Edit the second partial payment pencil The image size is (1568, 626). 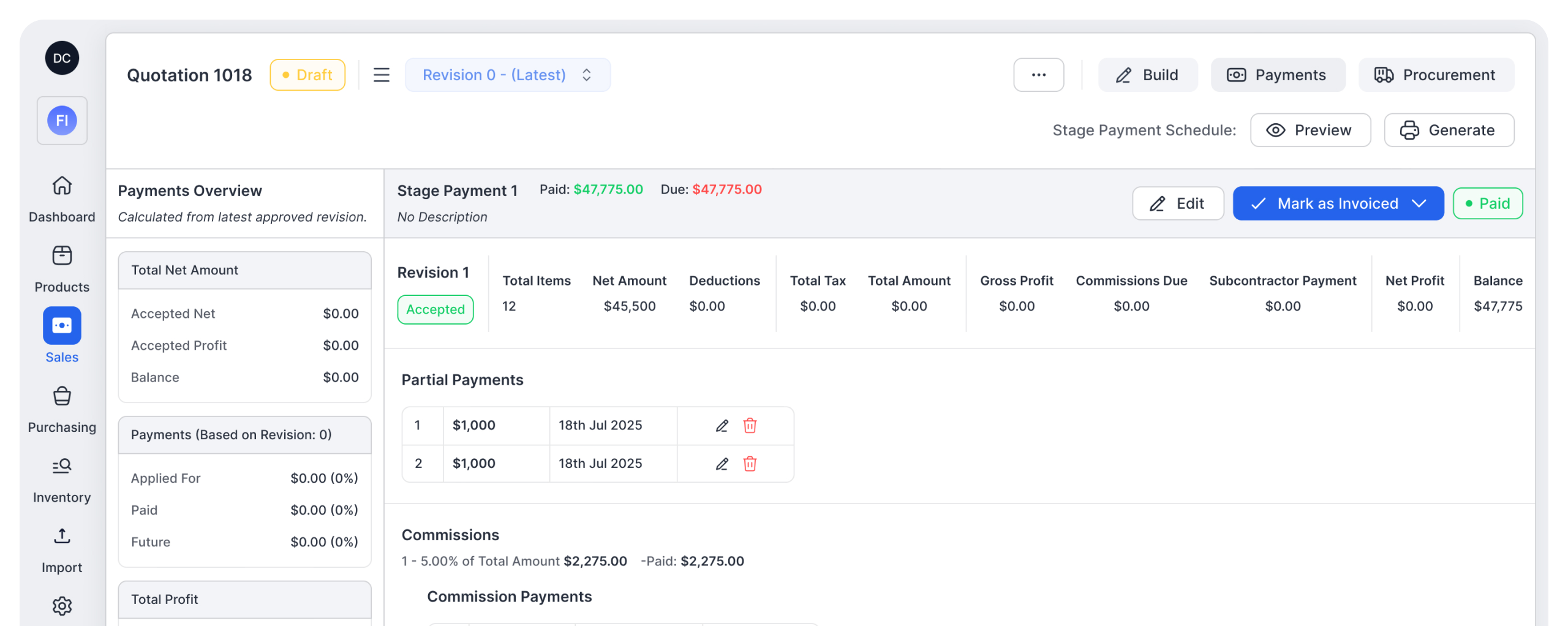(x=722, y=464)
